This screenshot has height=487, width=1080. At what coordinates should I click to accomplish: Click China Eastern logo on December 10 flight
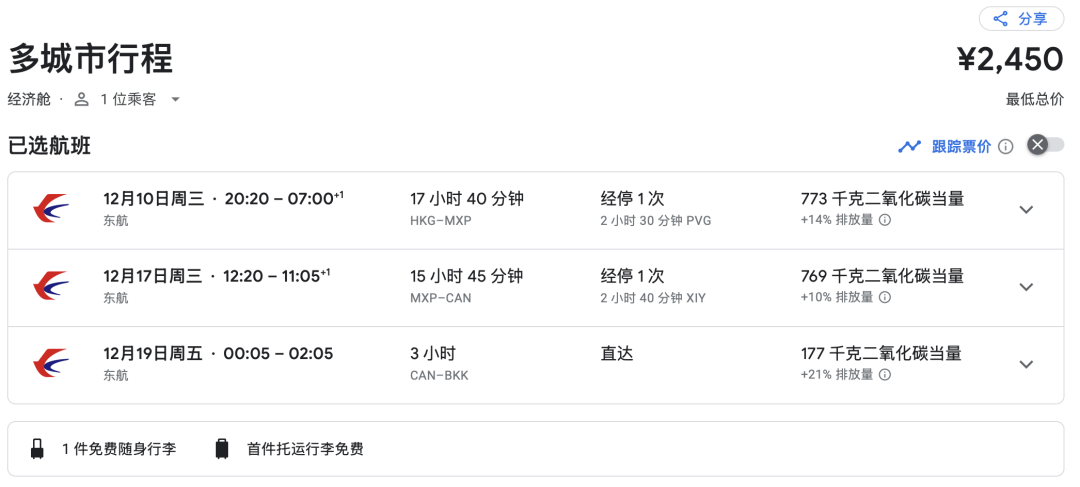tap(51, 209)
